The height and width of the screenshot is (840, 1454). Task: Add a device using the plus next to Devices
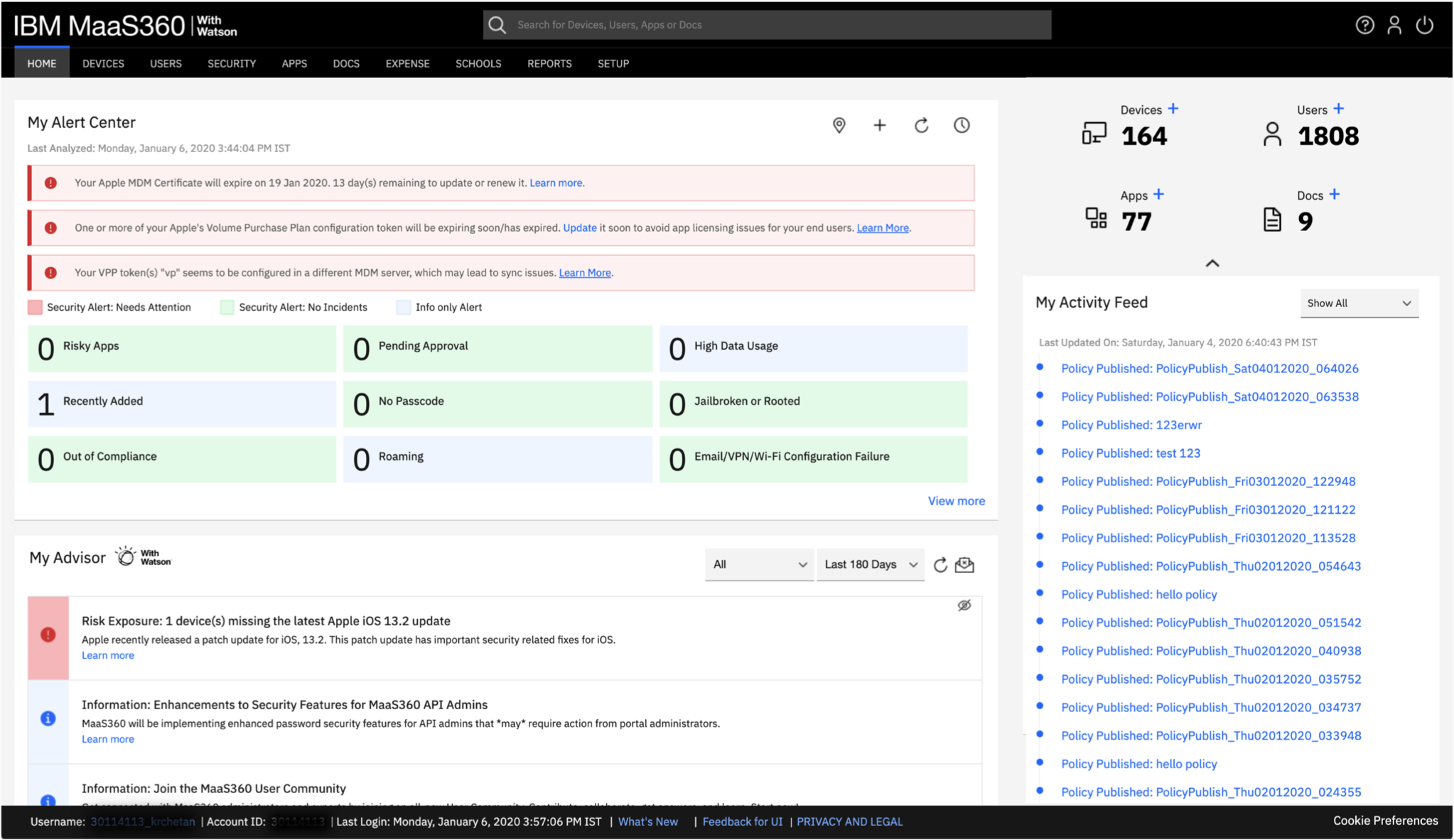[x=1173, y=109]
